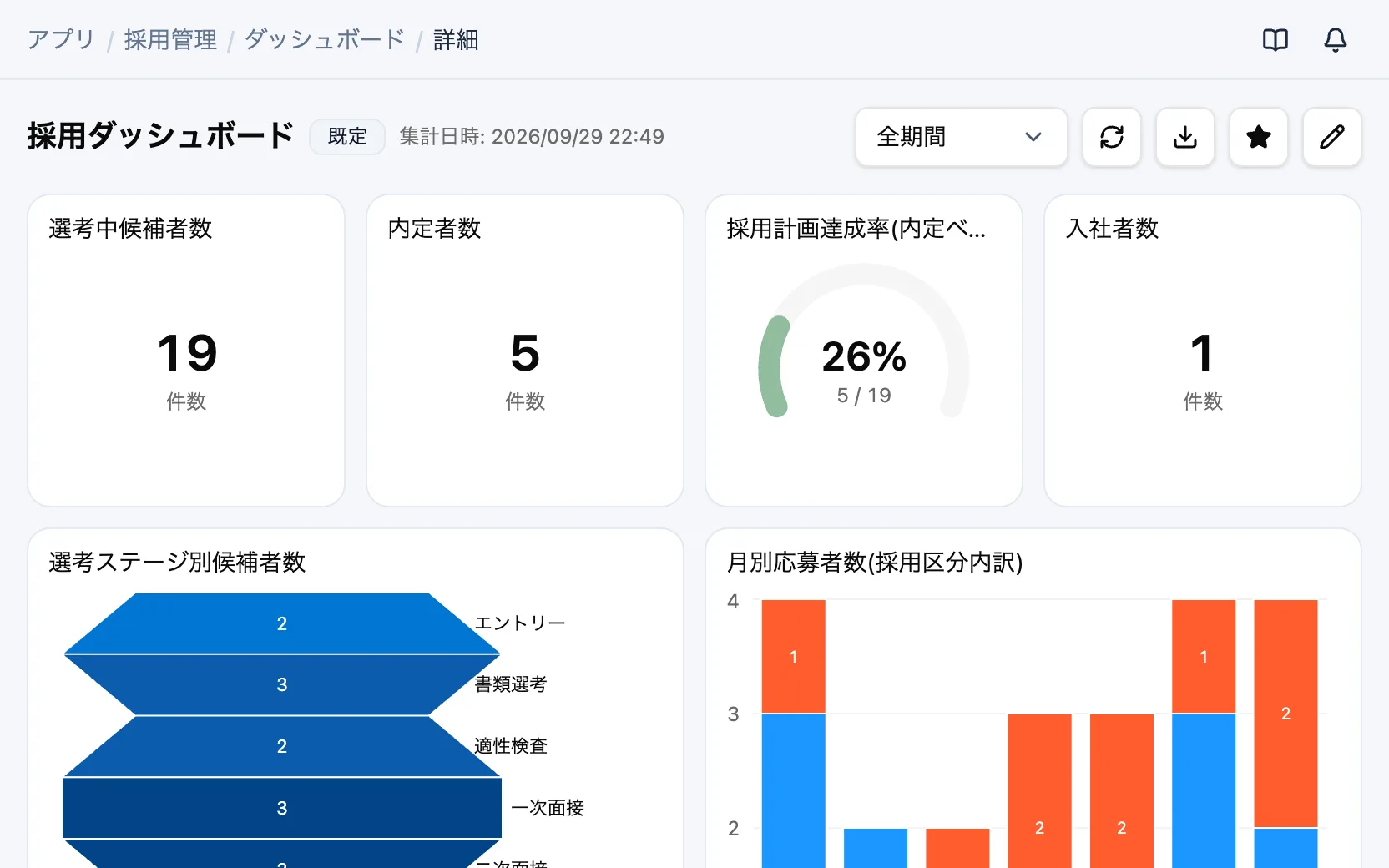Click the first bar's orange segment labeled 1
The width and height of the screenshot is (1389, 868).
794,657
